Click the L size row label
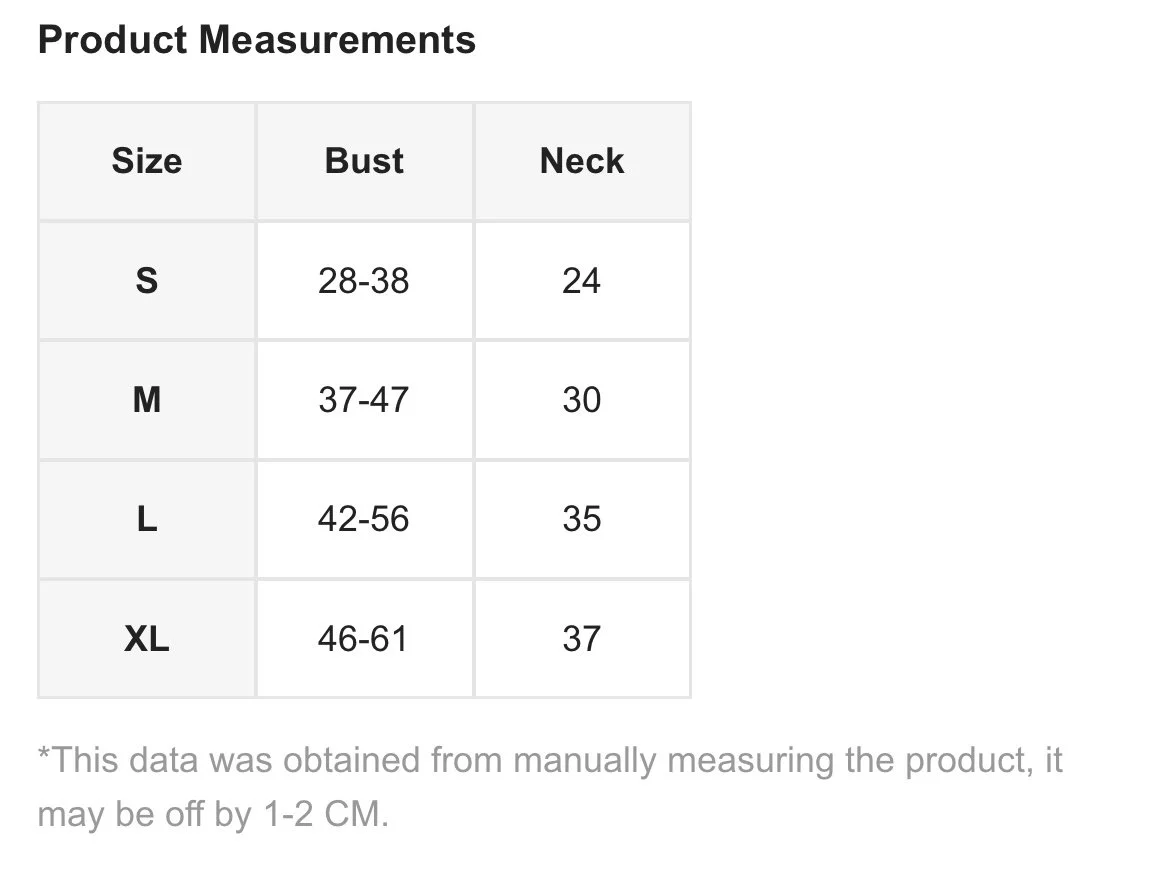The height and width of the screenshot is (895, 1170). [147, 519]
